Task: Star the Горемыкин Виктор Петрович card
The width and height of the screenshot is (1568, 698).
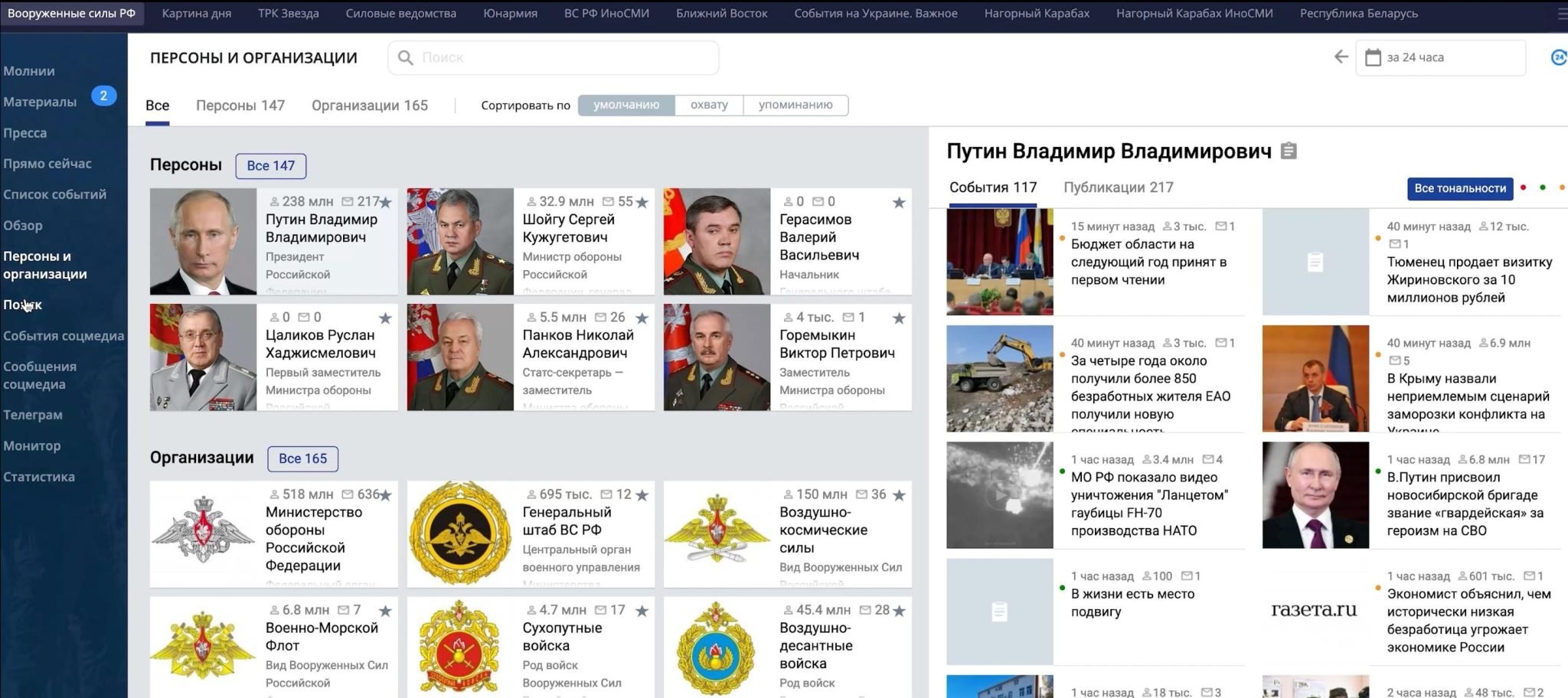Action: tap(899, 318)
